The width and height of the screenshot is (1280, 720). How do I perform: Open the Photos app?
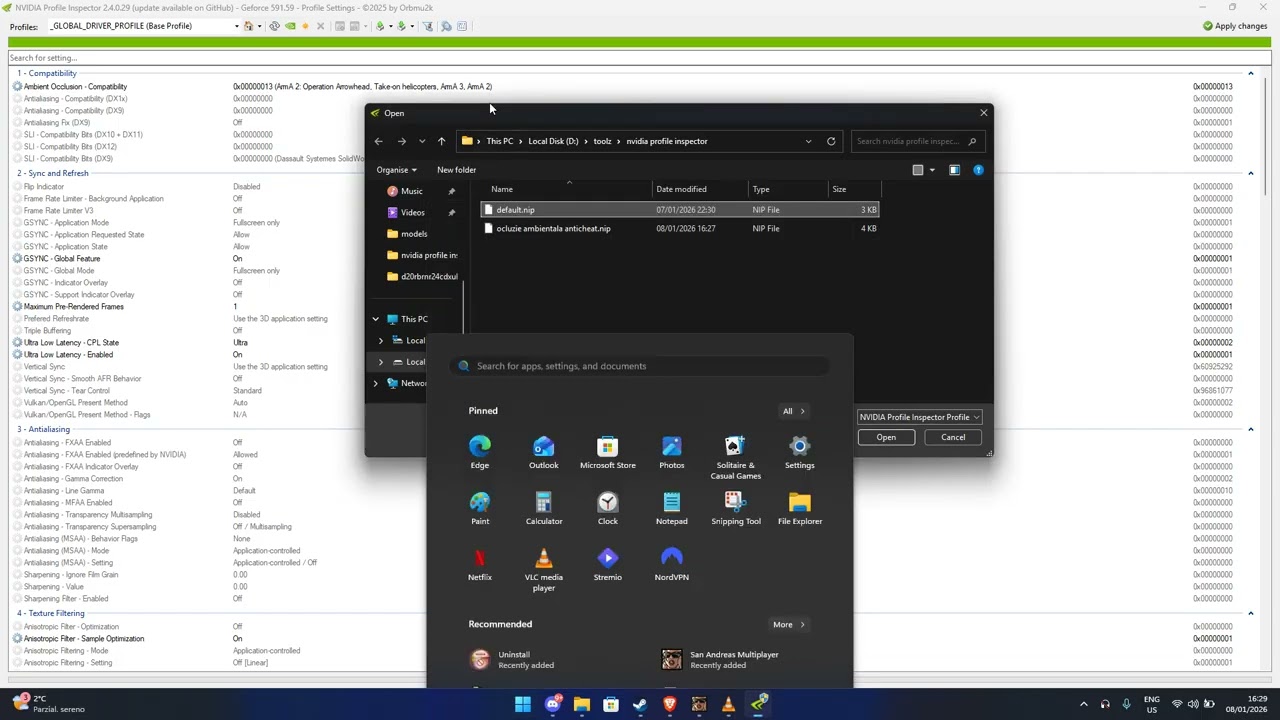pos(672,452)
